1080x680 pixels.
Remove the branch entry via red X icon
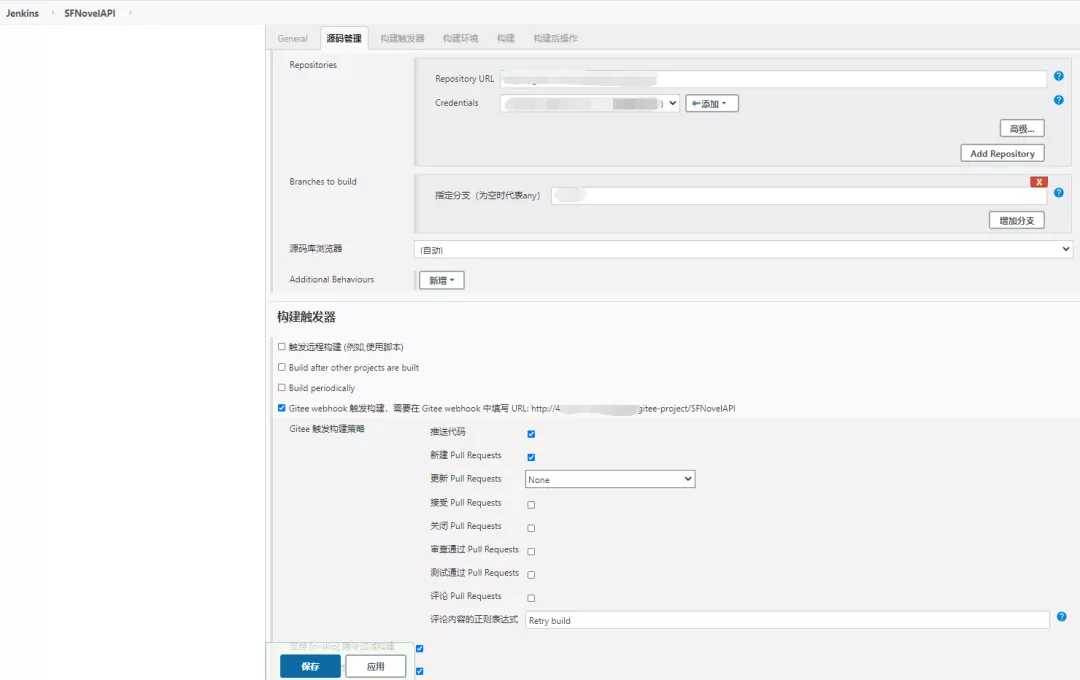click(x=1039, y=181)
